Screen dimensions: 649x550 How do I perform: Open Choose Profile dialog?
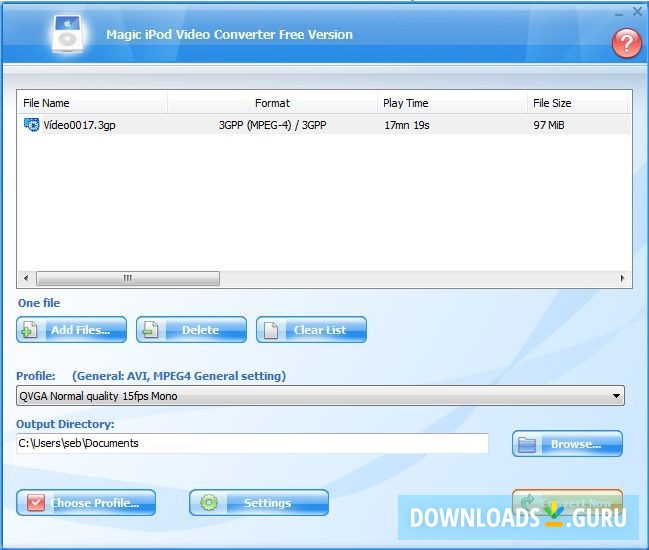86,503
